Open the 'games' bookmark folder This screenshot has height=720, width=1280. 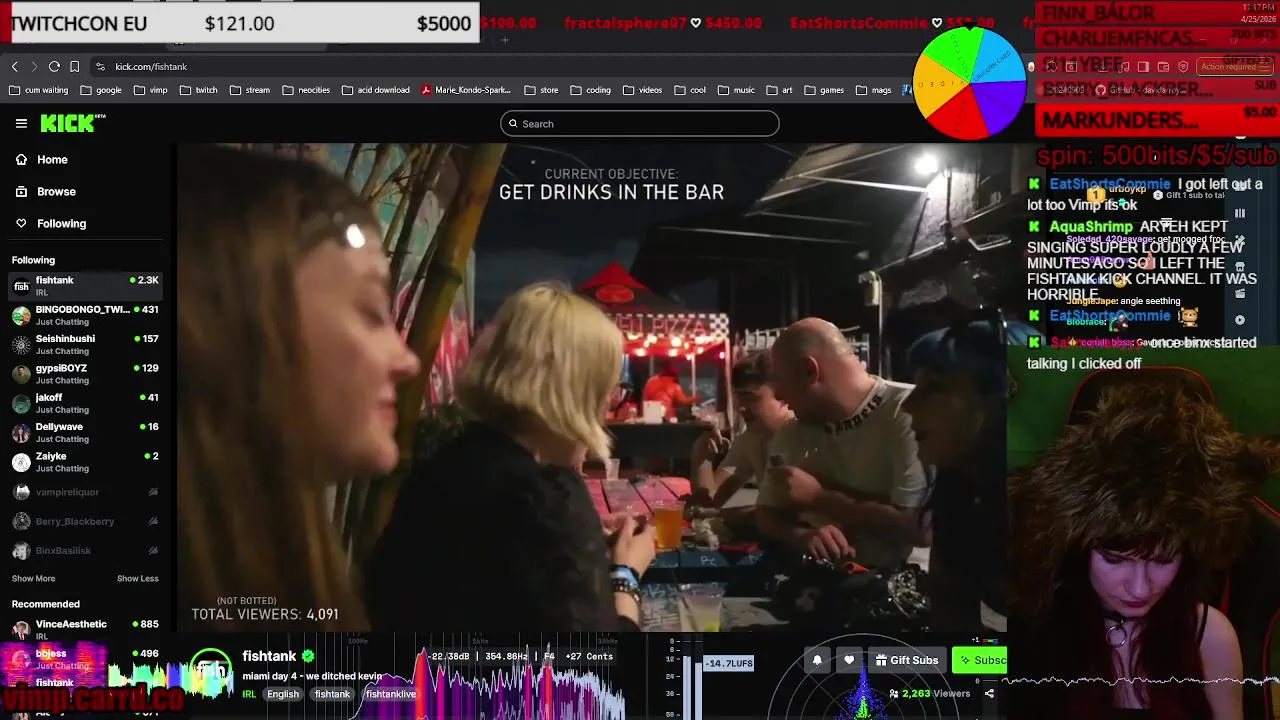[822, 90]
